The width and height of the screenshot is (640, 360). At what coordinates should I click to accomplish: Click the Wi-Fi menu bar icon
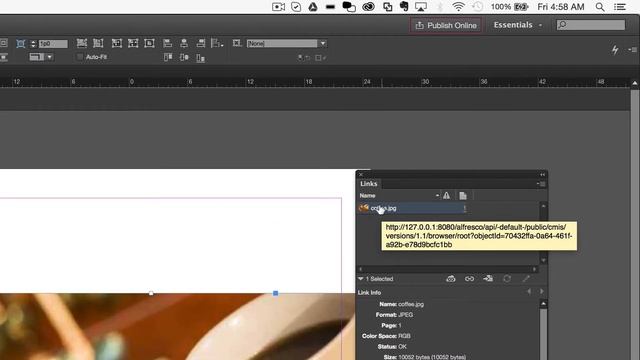[458, 7]
